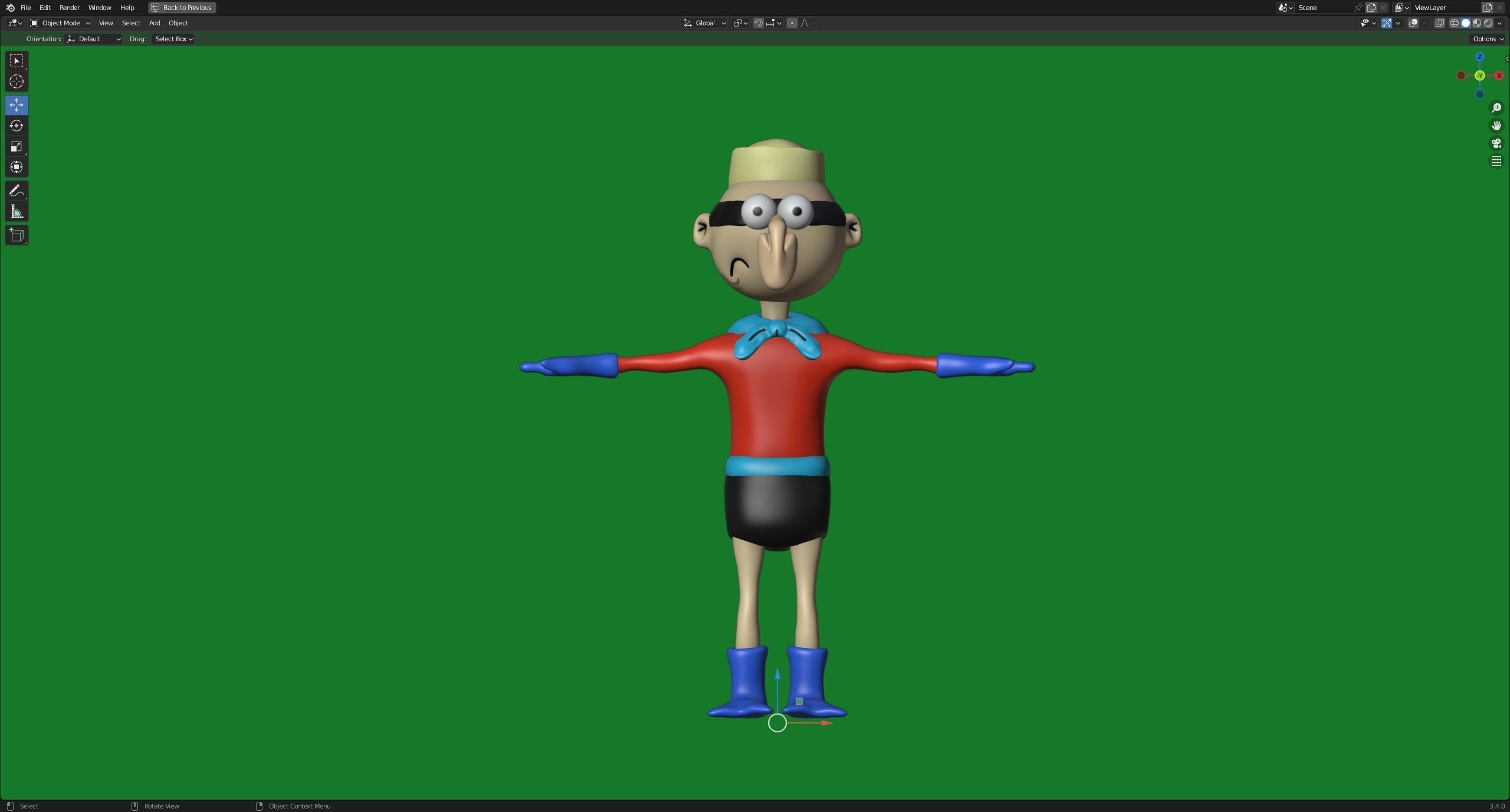Click the pin scene icon
The width and height of the screenshot is (1510, 812).
pos(1358,8)
